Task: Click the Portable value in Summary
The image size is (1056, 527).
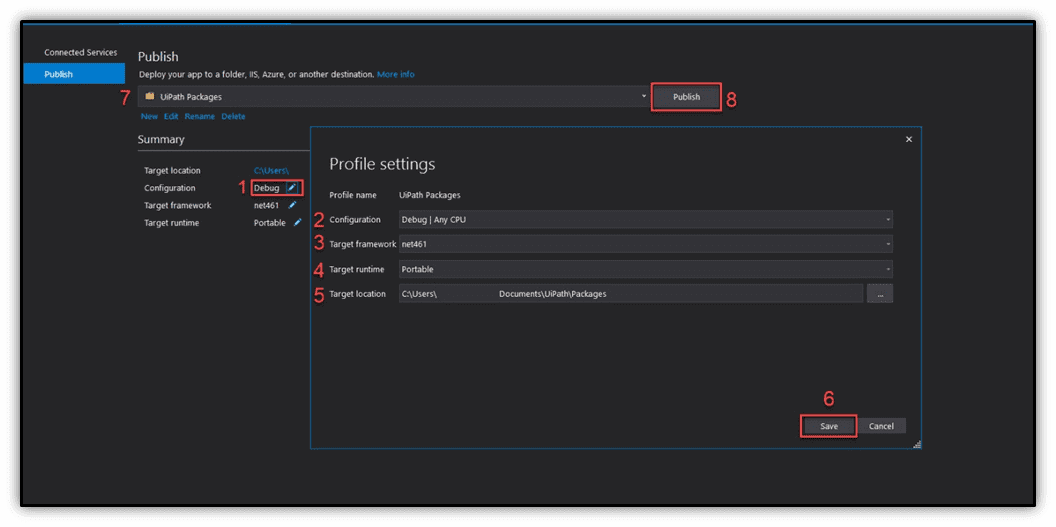Action: point(269,223)
